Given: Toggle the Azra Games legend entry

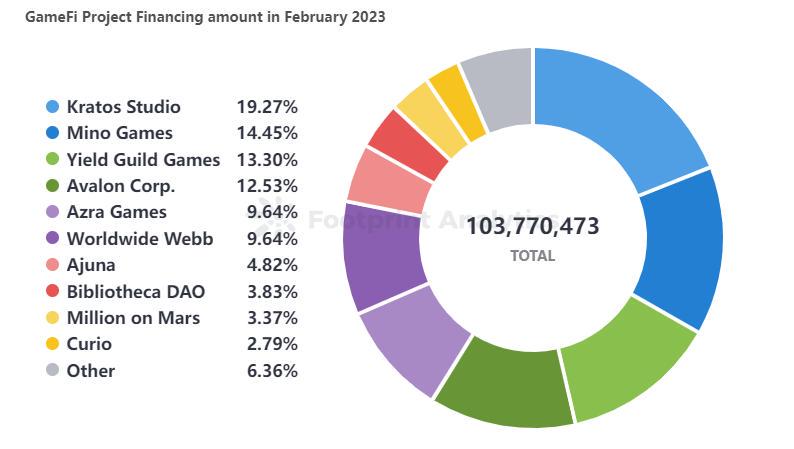Looking at the screenshot, I should tap(116, 212).
